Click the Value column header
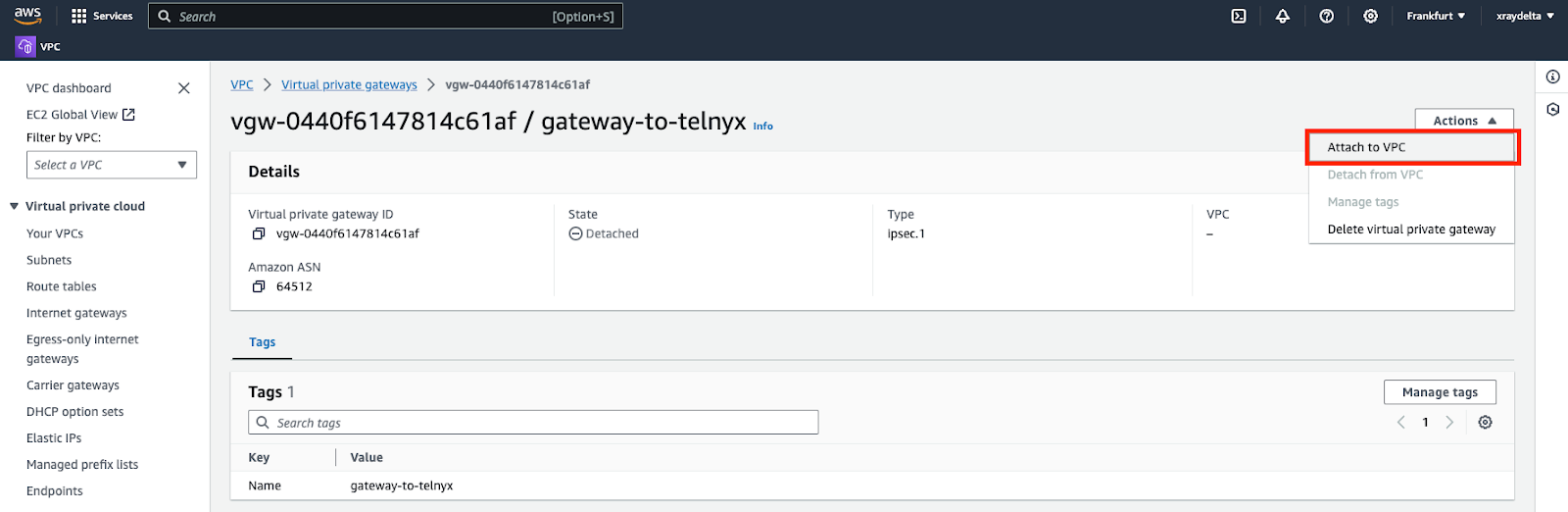The width and height of the screenshot is (1568, 512). click(x=367, y=457)
